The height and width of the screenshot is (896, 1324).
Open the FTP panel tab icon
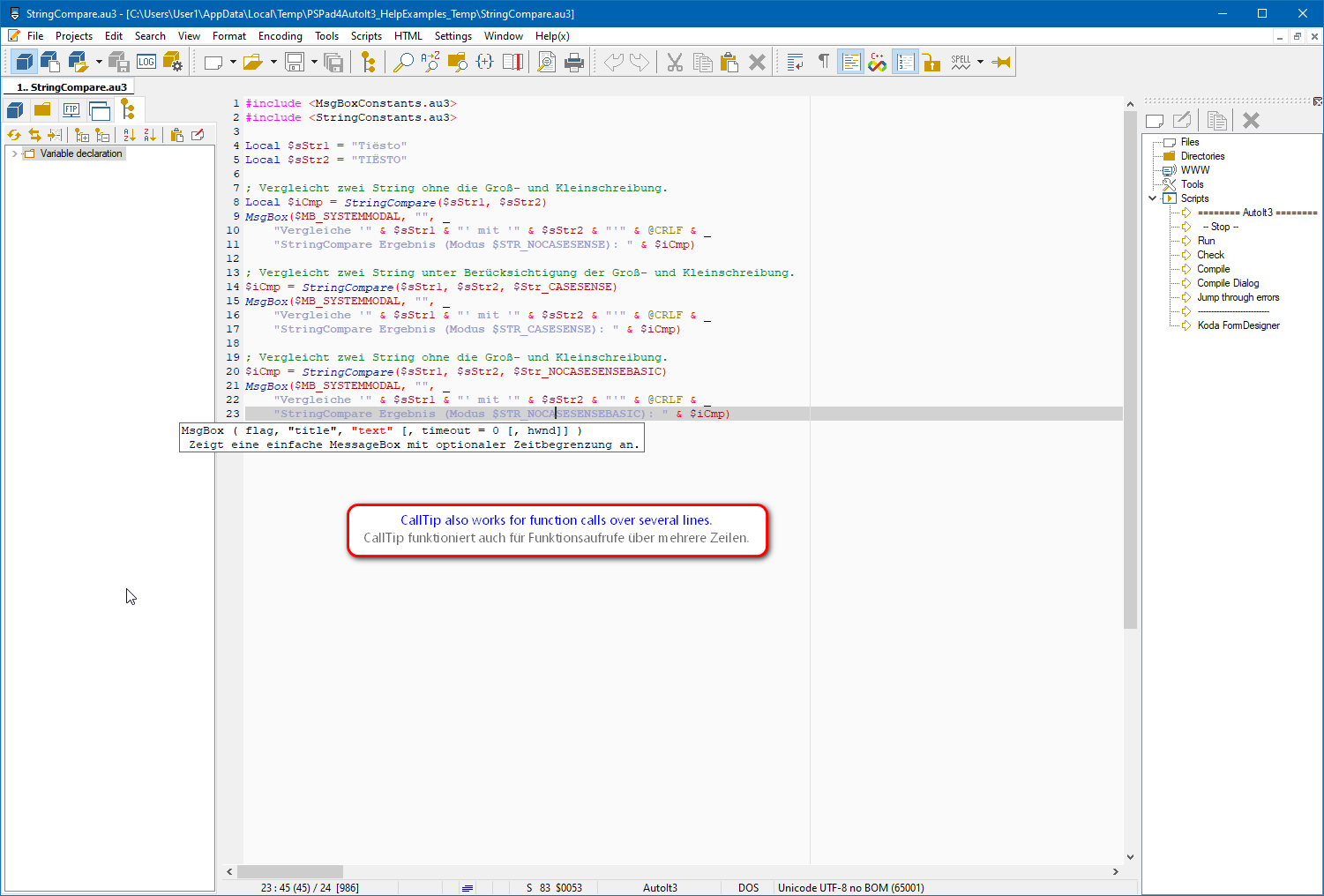(x=71, y=110)
